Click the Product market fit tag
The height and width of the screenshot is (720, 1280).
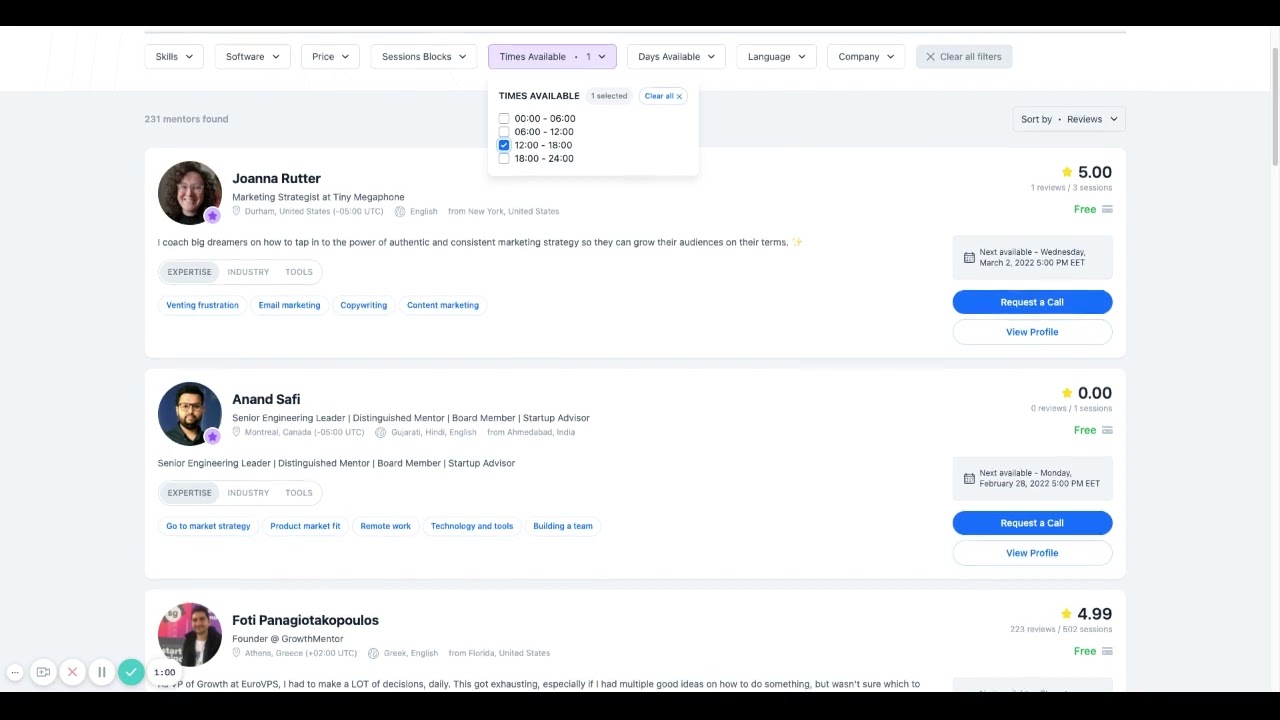[305, 526]
